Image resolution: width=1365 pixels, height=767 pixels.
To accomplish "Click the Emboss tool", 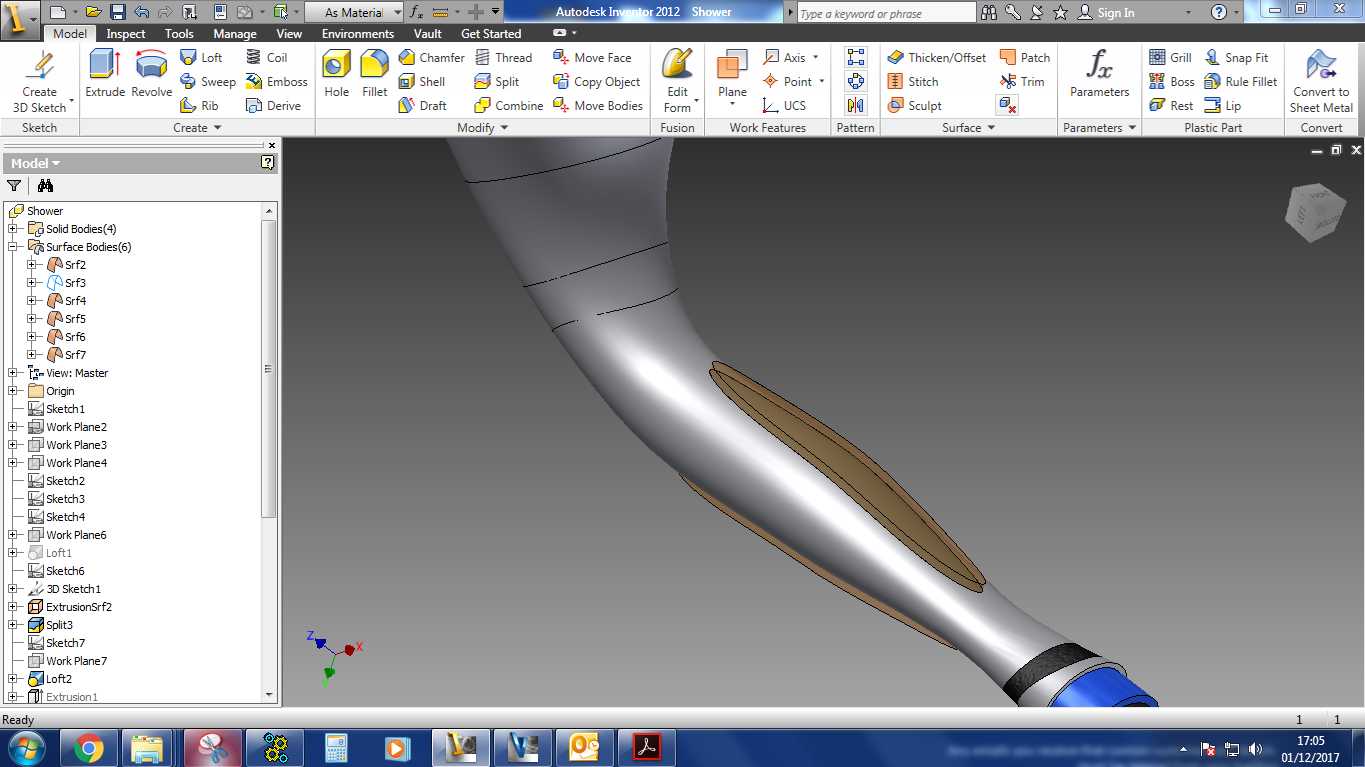I will [276, 82].
